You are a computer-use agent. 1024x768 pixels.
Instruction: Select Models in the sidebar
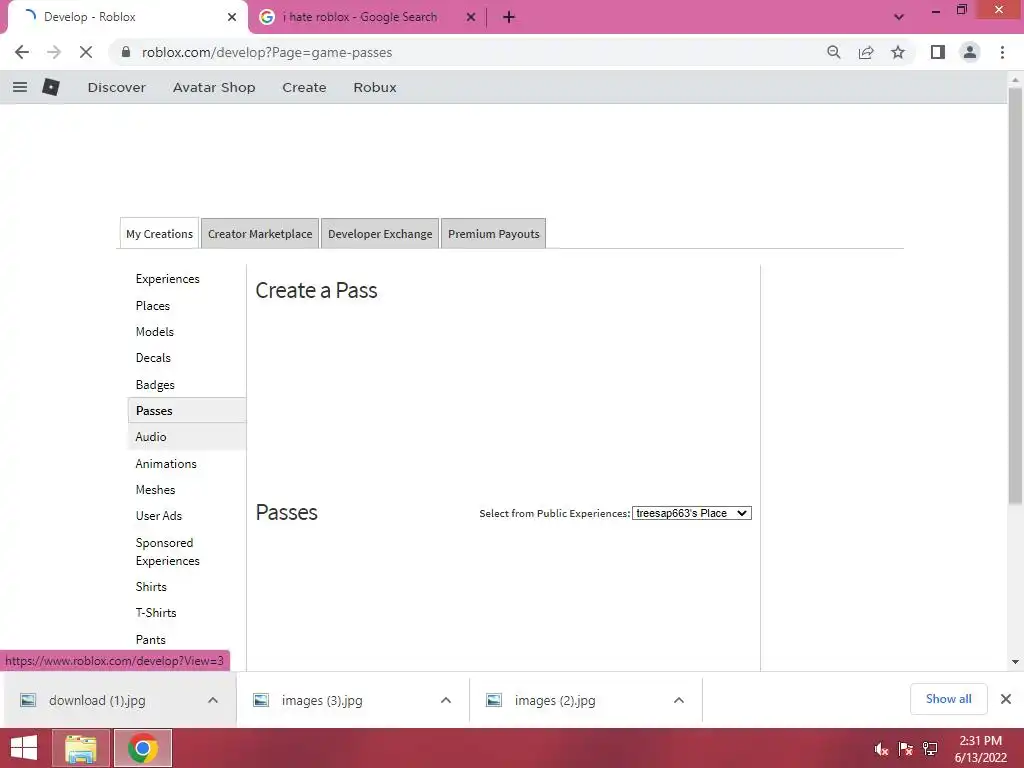click(x=155, y=332)
